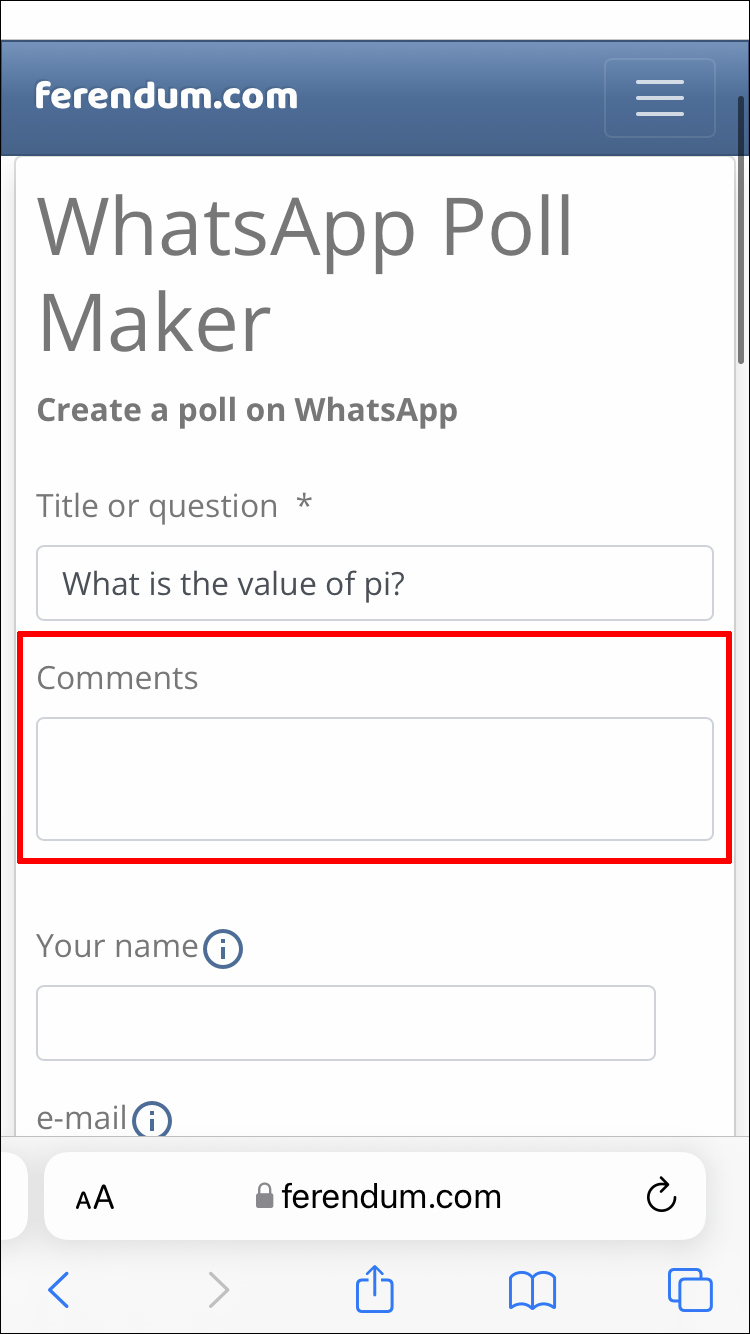Open the hamburger navigation menu

tap(659, 98)
